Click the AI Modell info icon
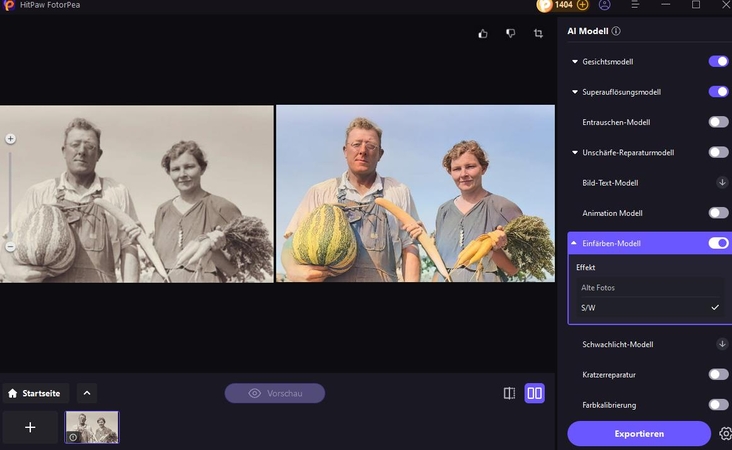Viewport: 732px width, 450px height. pos(616,31)
